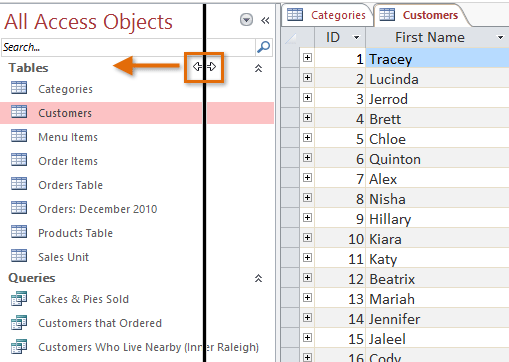Select the row selector for Tracey's record

coord(291,58)
